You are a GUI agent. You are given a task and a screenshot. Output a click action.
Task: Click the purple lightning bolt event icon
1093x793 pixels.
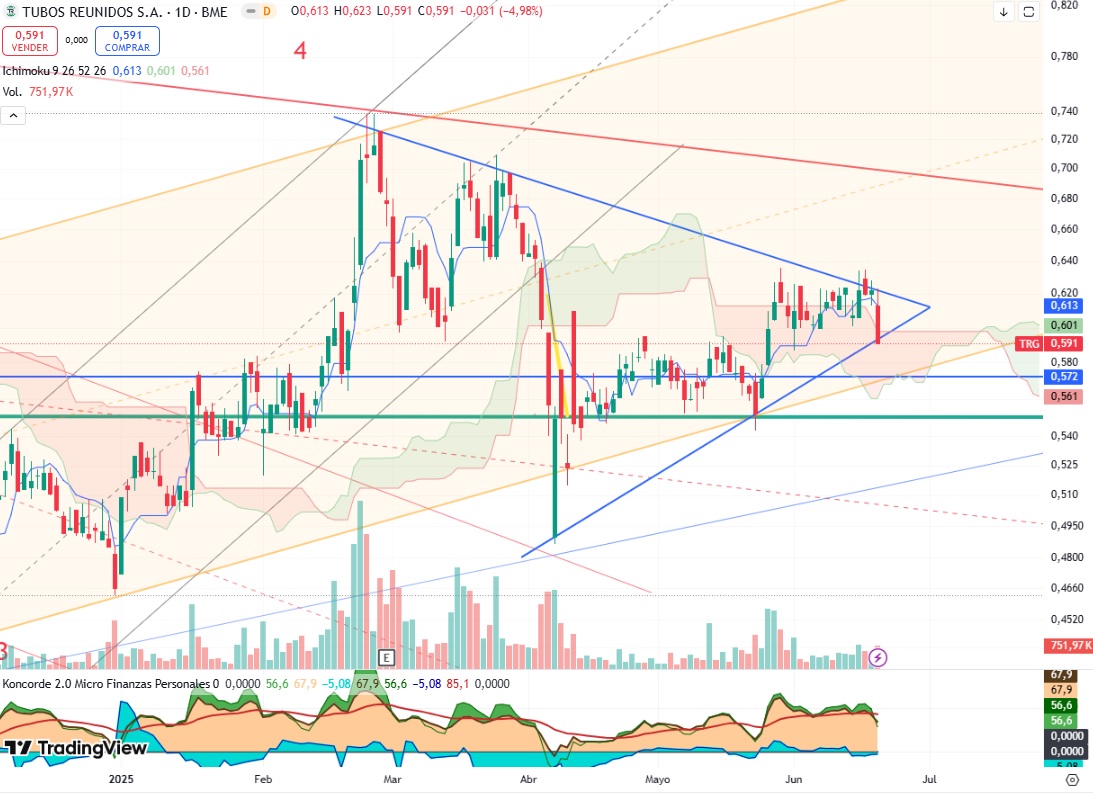(x=878, y=657)
